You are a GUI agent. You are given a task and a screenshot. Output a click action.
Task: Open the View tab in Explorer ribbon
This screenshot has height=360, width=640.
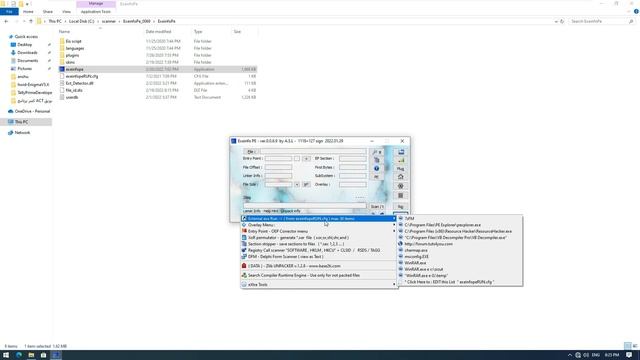[67, 12]
